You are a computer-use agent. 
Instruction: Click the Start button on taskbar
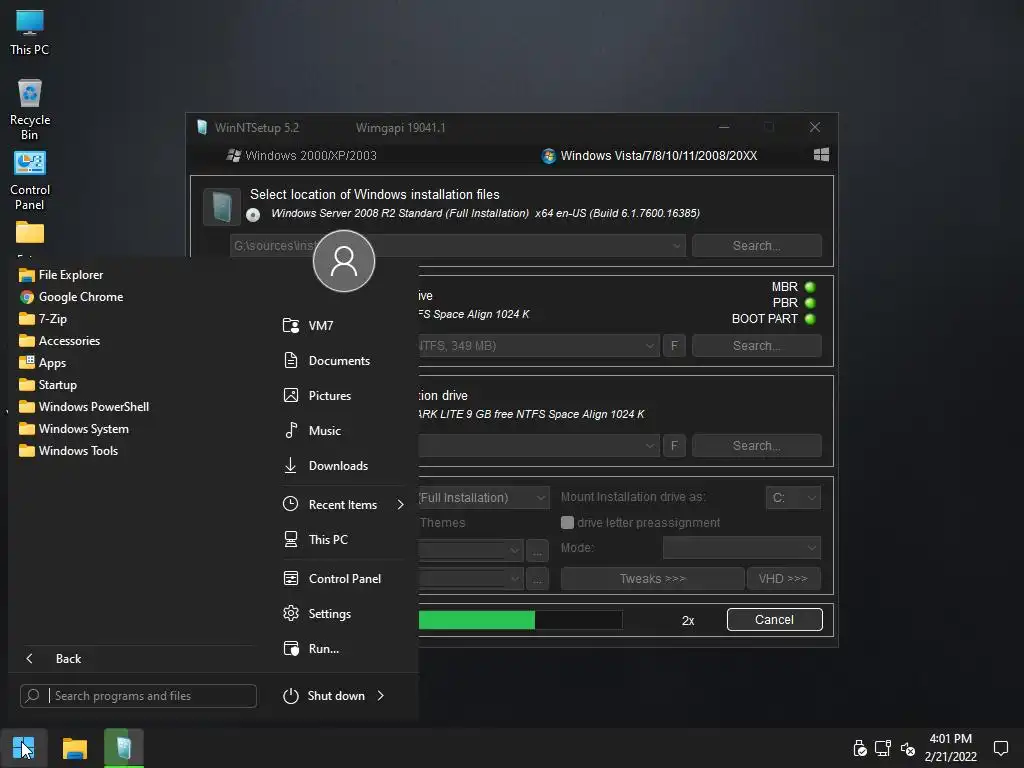[24, 748]
